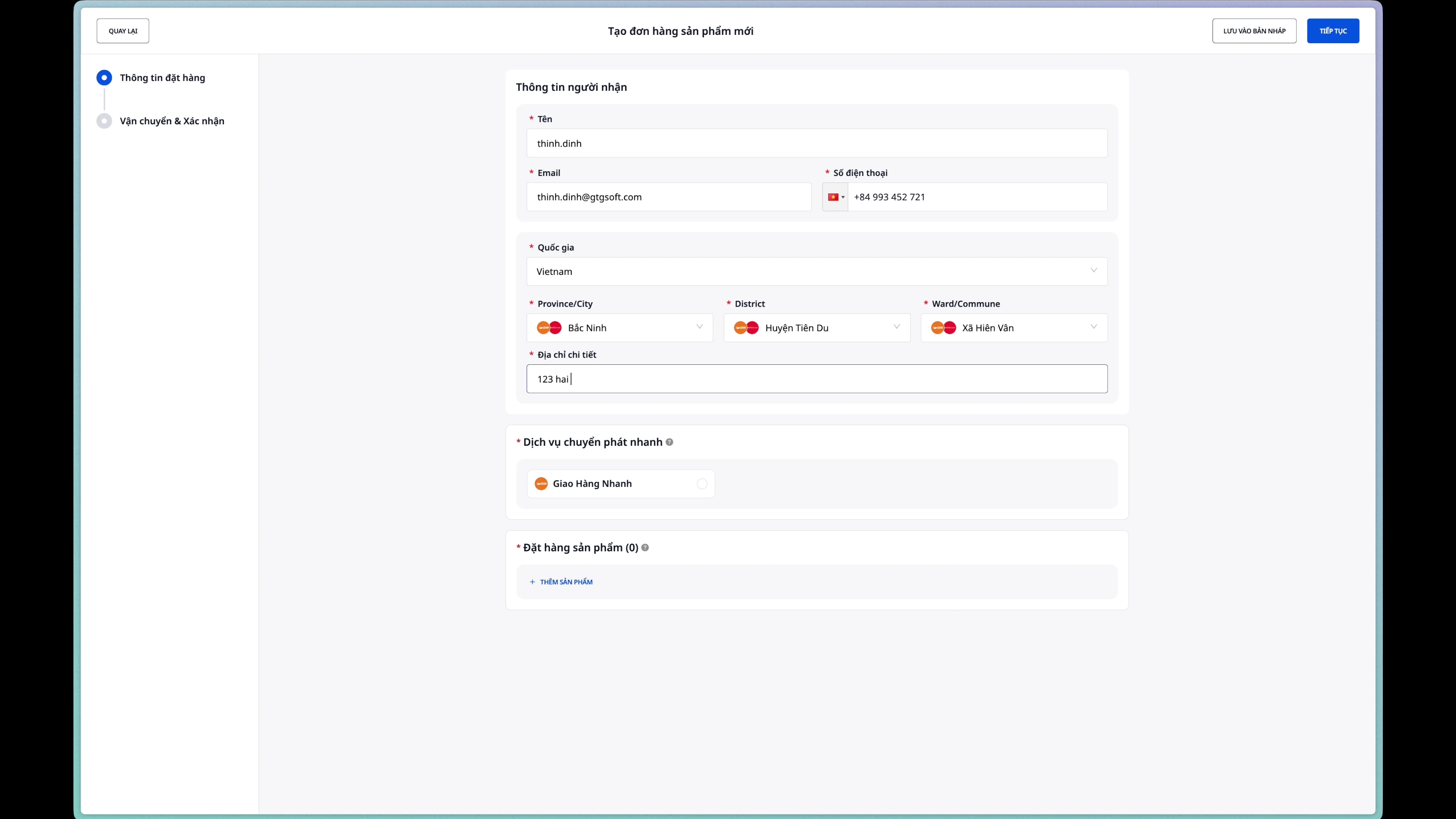Click the Giao Hàng Nhanh orange logo

click(541, 484)
